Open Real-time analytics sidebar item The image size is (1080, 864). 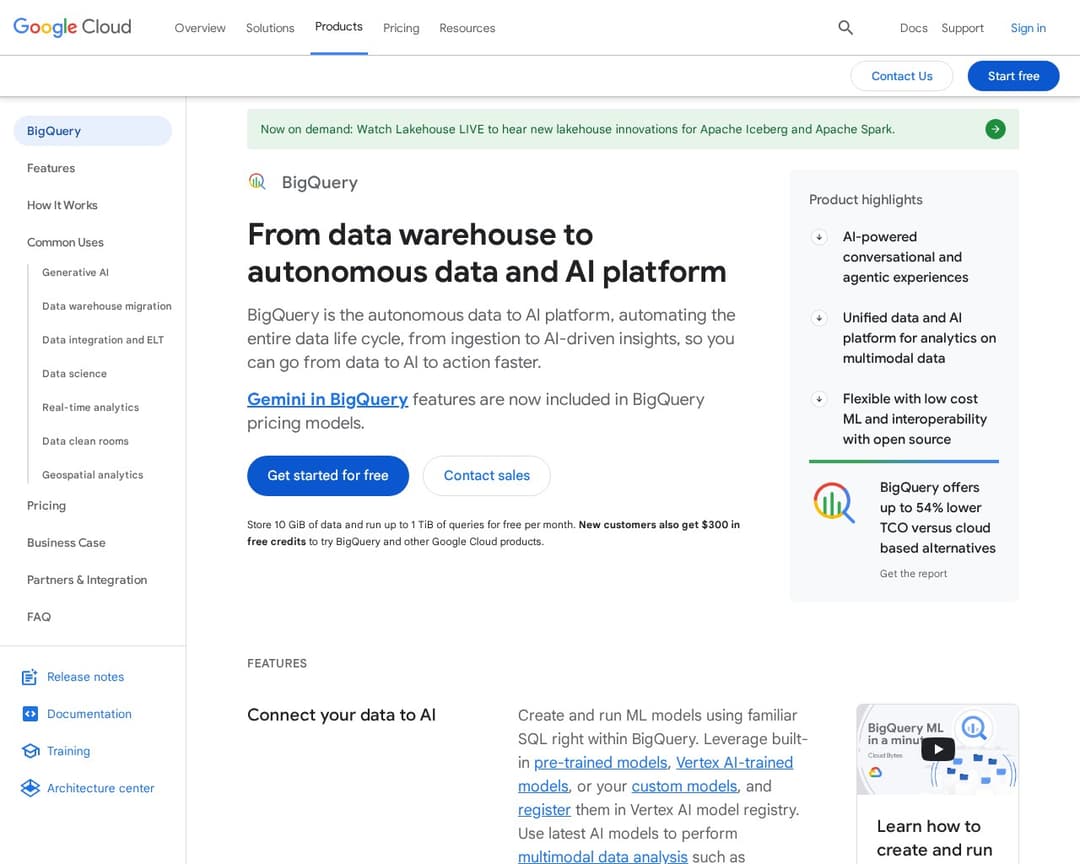[x=90, y=407]
